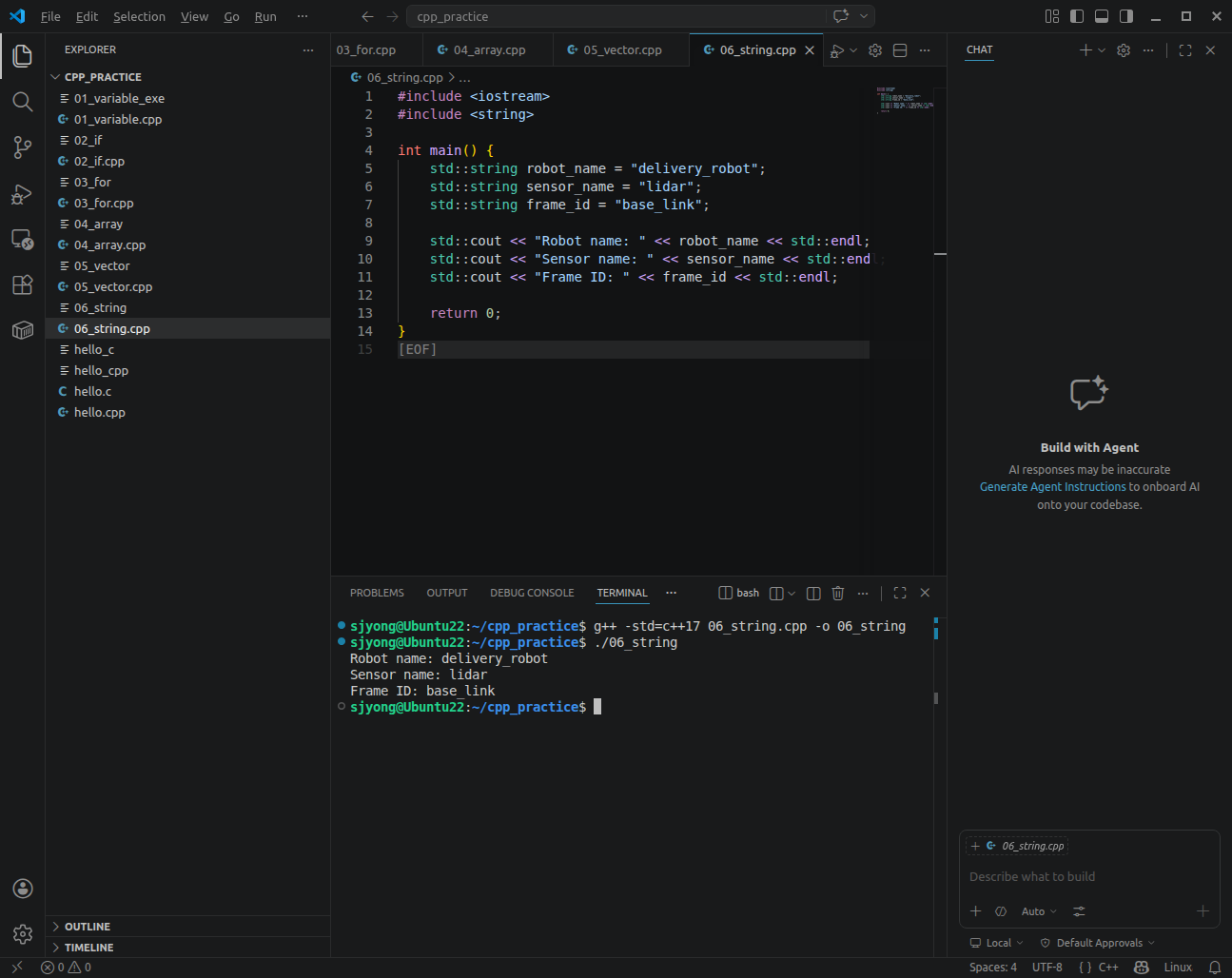Open the Explorer view in activity bar
Screen dimensions: 1232x978
23,55
